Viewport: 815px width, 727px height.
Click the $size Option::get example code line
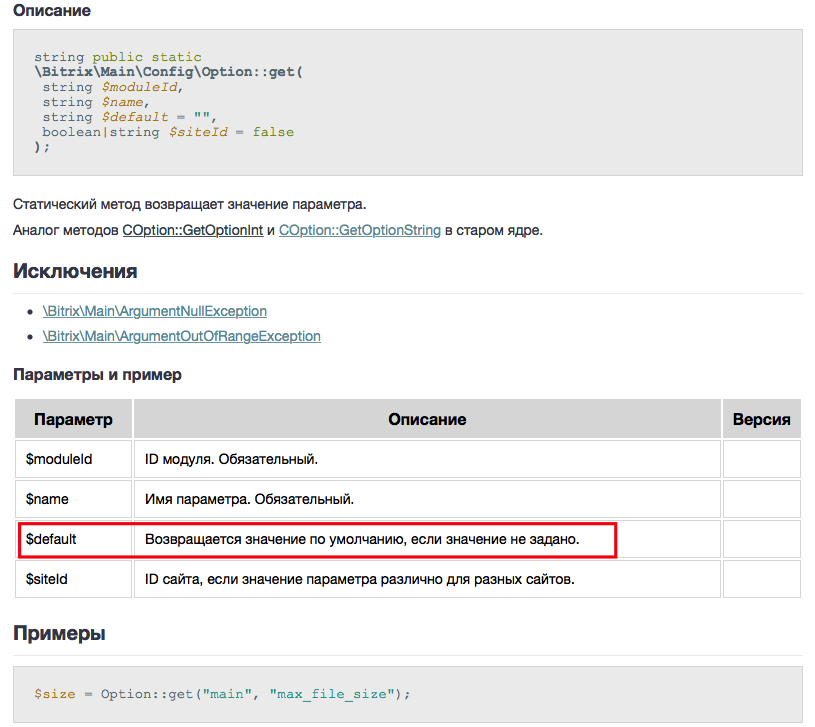point(222,693)
